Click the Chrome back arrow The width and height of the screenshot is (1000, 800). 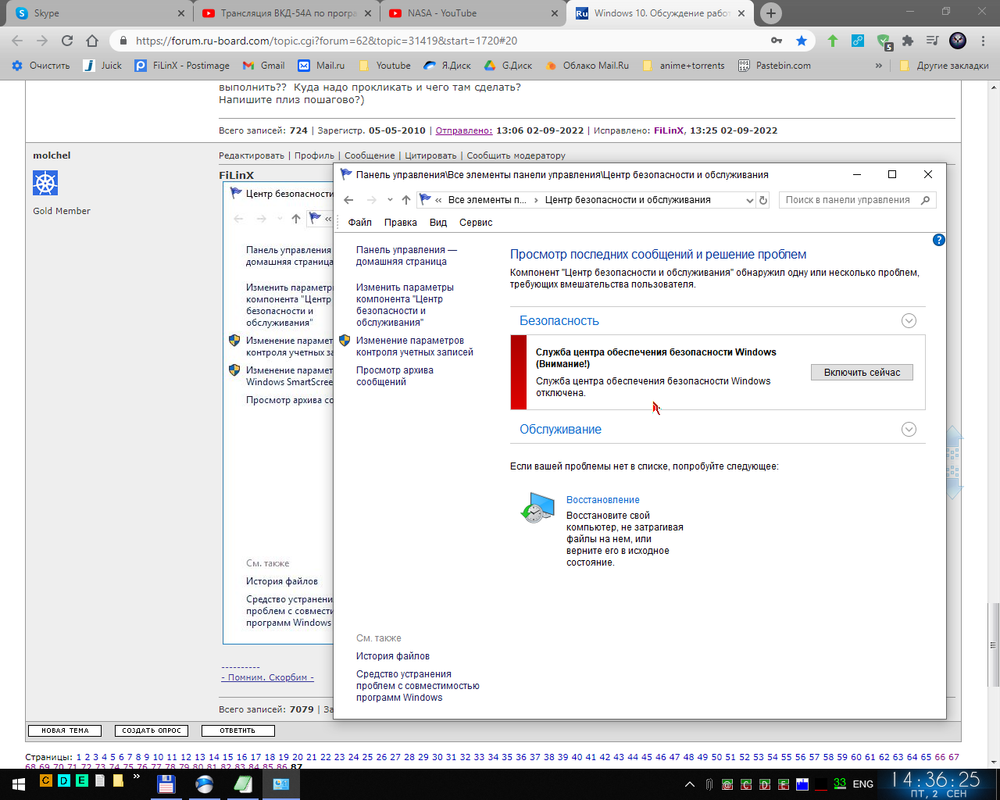tap(17, 41)
